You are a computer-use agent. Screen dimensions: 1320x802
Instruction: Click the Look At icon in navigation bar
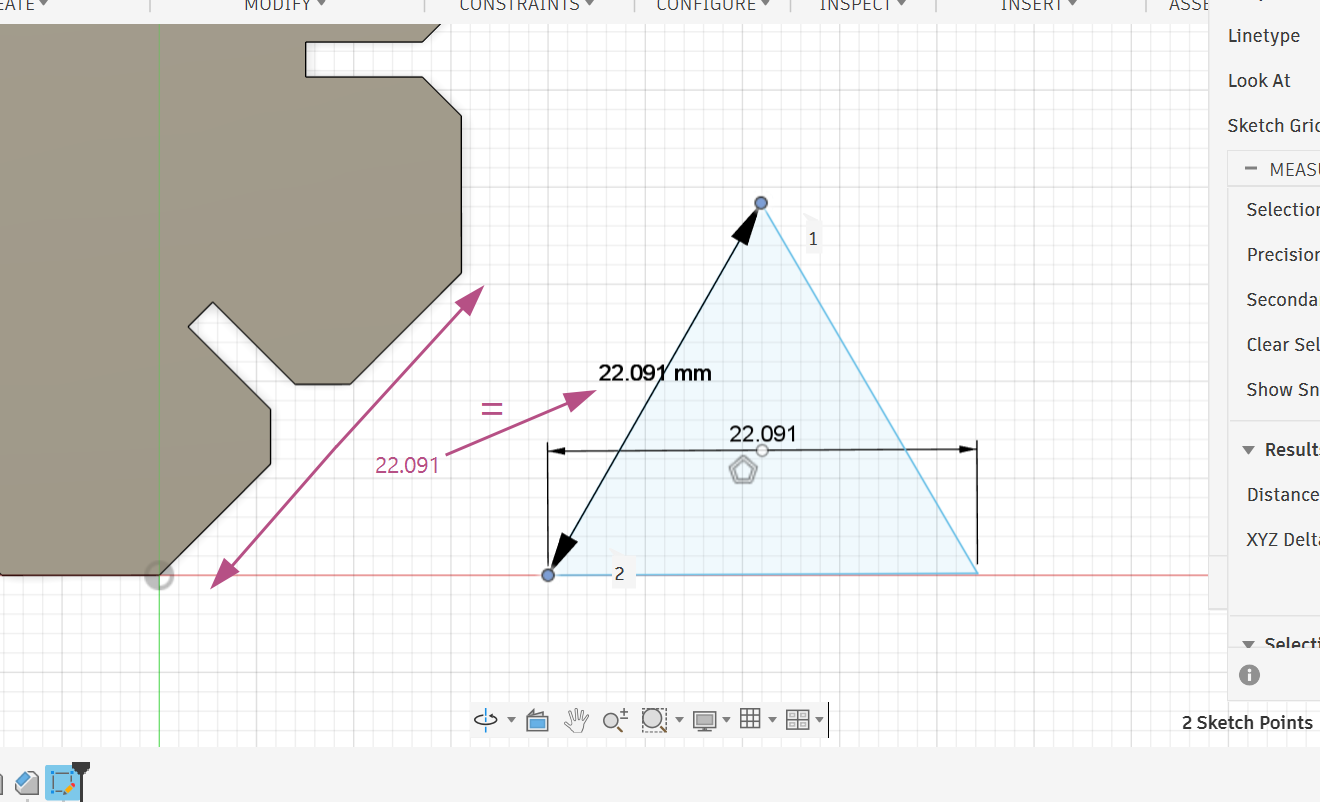pyautogui.click(x=537, y=720)
